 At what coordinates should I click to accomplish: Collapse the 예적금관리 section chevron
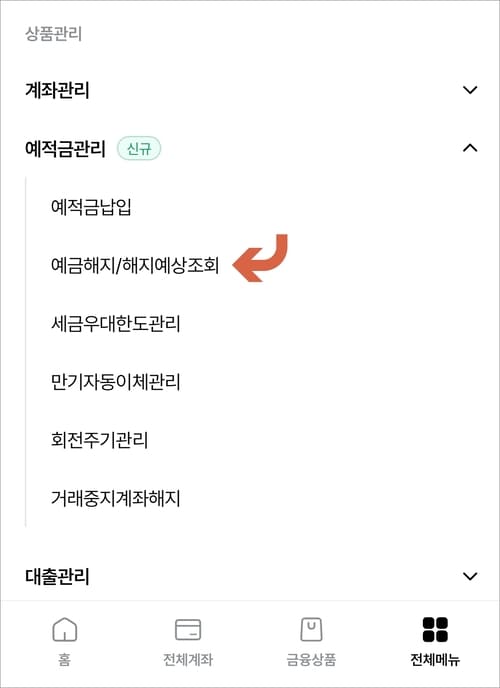[x=470, y=148]
